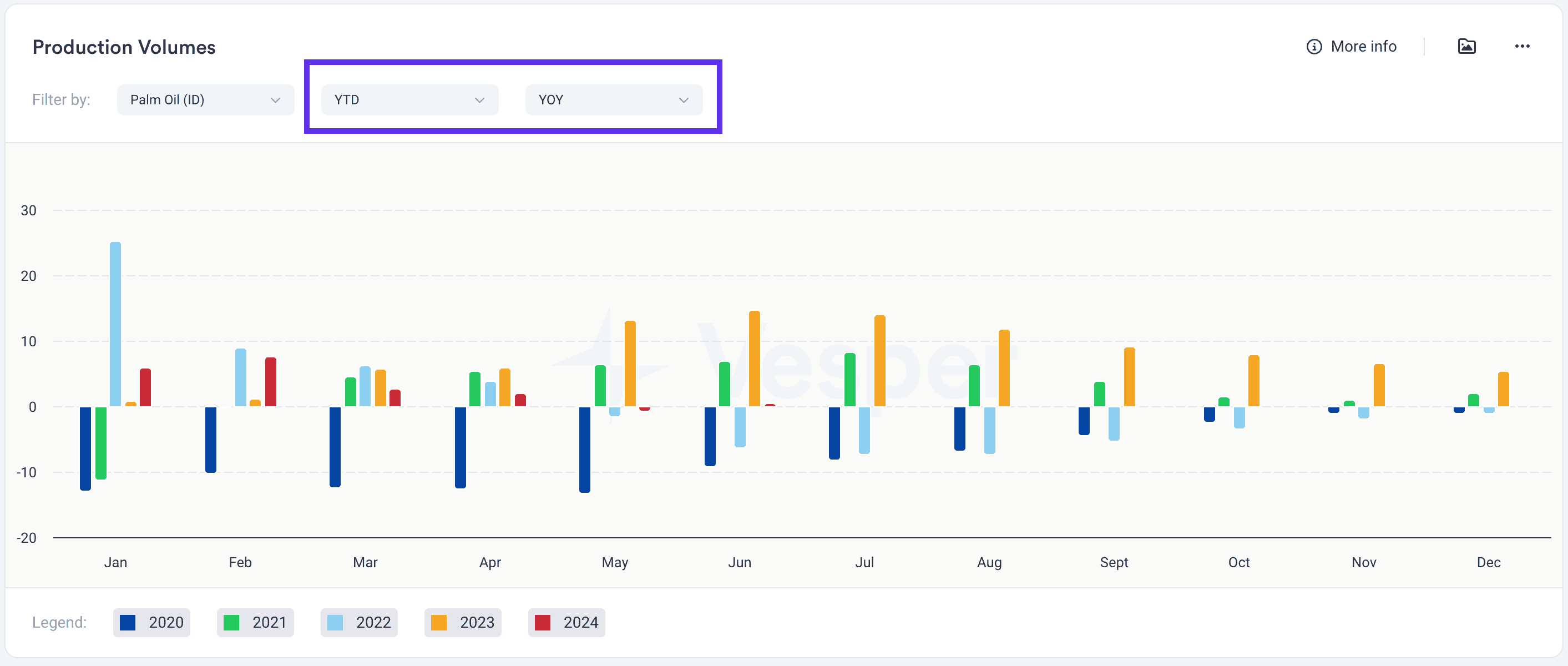
Task: Click the More info circle icon
Action: pyautogui.click(x=1313, y=46)
